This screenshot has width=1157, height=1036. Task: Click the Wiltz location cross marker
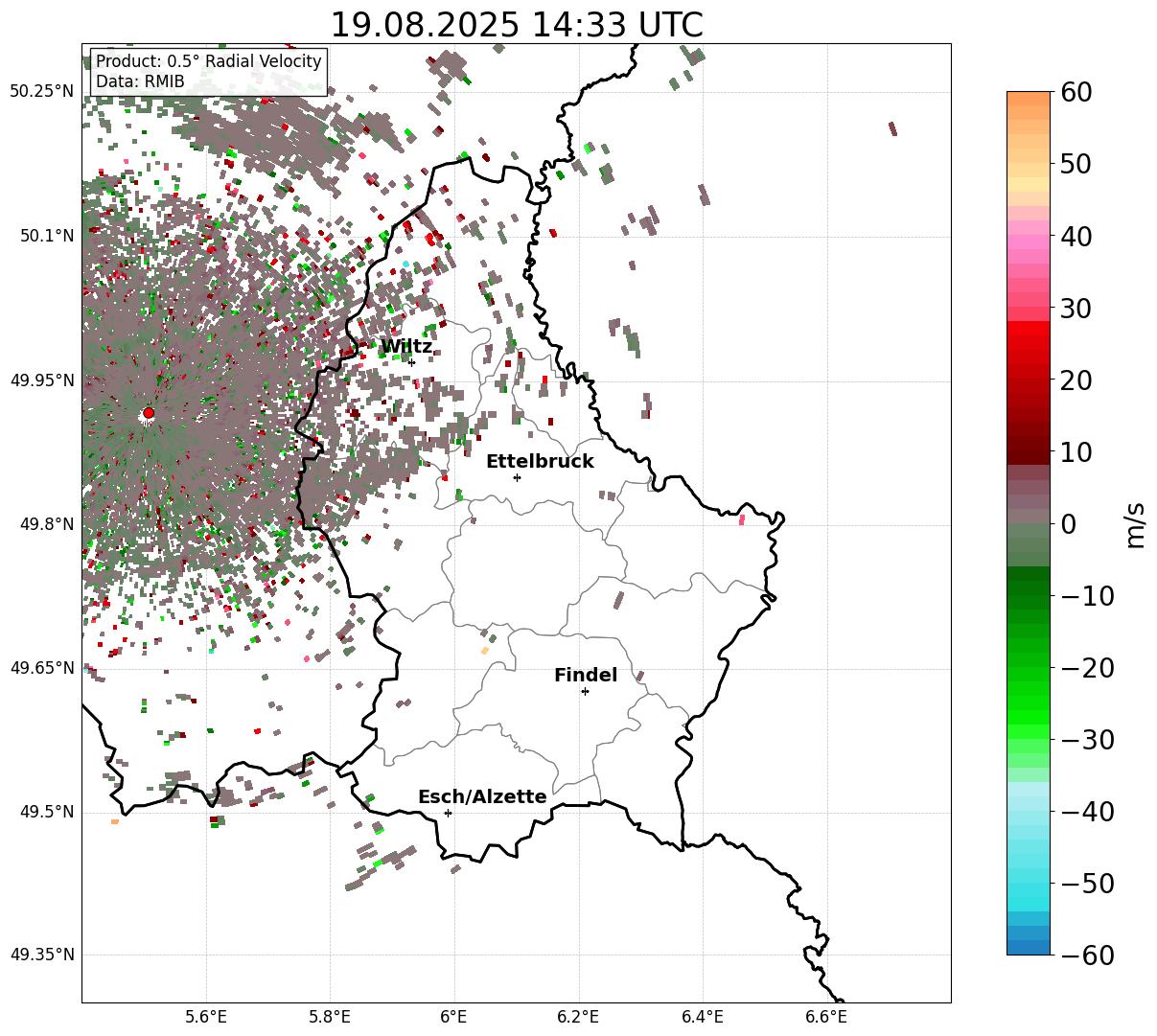point(412,362)
